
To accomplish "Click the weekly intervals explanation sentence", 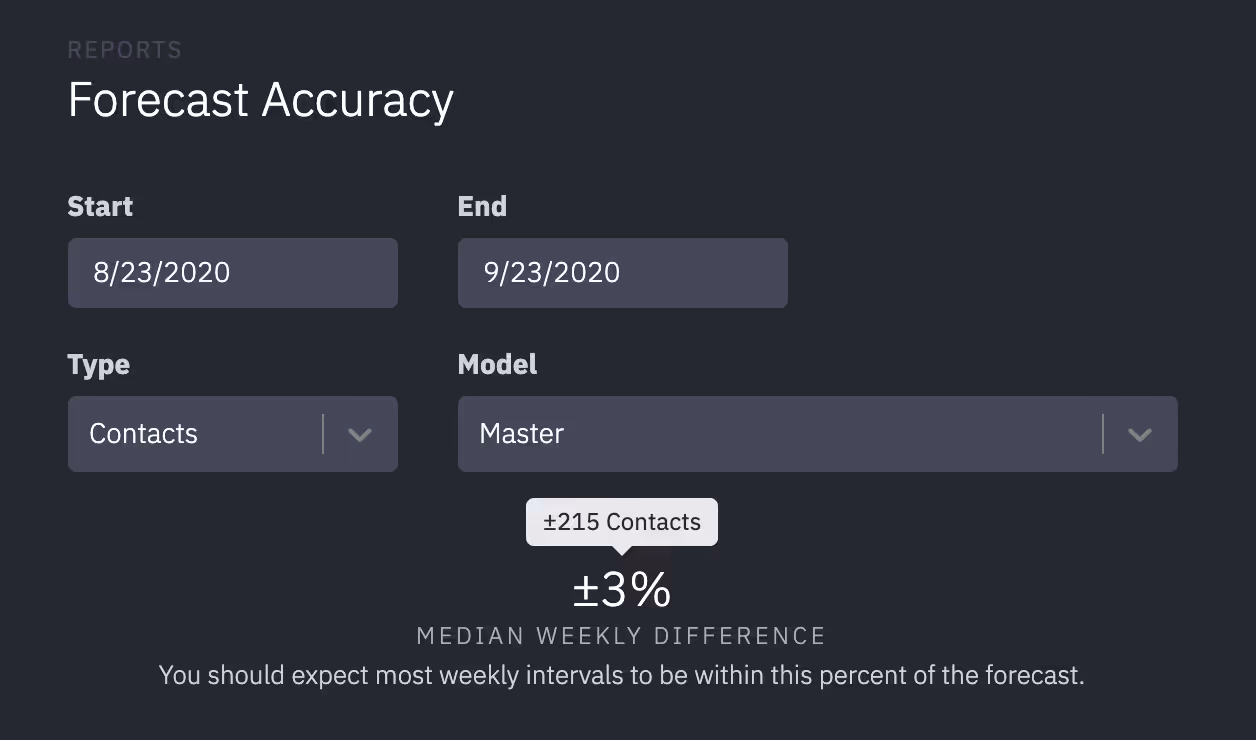I will tap(621, 675).
